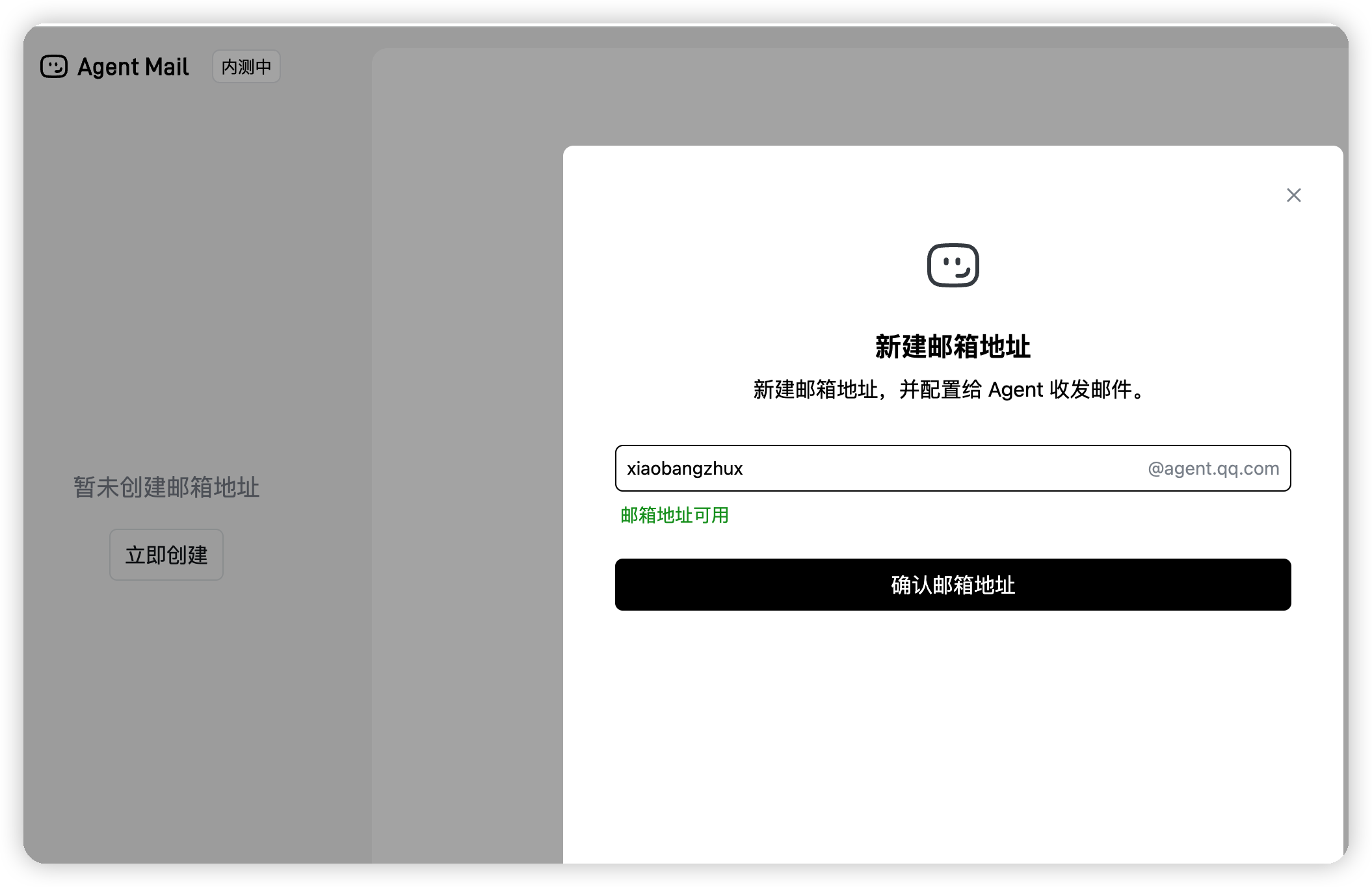Image resolution: width=1372 pixels, height=887 pixels.
Task: Confirm with 确认邮箱地址 button
Action: [x=953, y=585]
